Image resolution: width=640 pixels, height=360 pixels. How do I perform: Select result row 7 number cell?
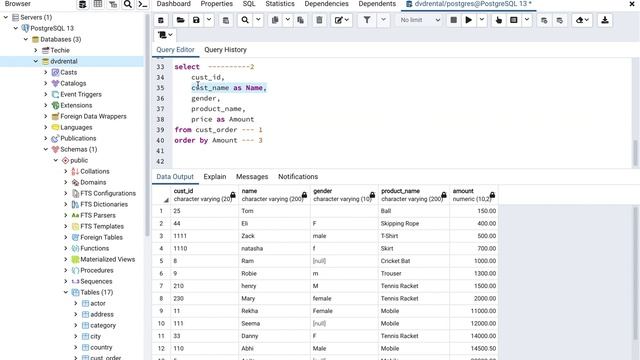(x=161, y=286)
